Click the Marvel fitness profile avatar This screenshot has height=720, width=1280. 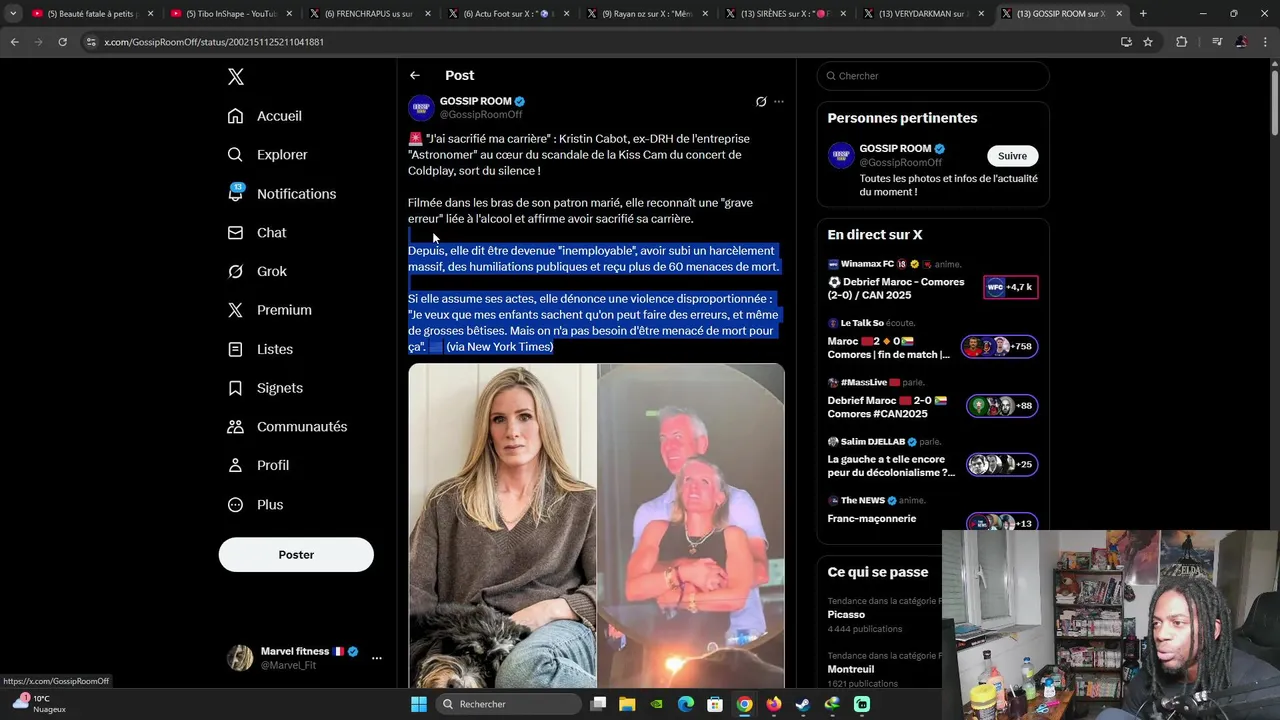point(240,658)
